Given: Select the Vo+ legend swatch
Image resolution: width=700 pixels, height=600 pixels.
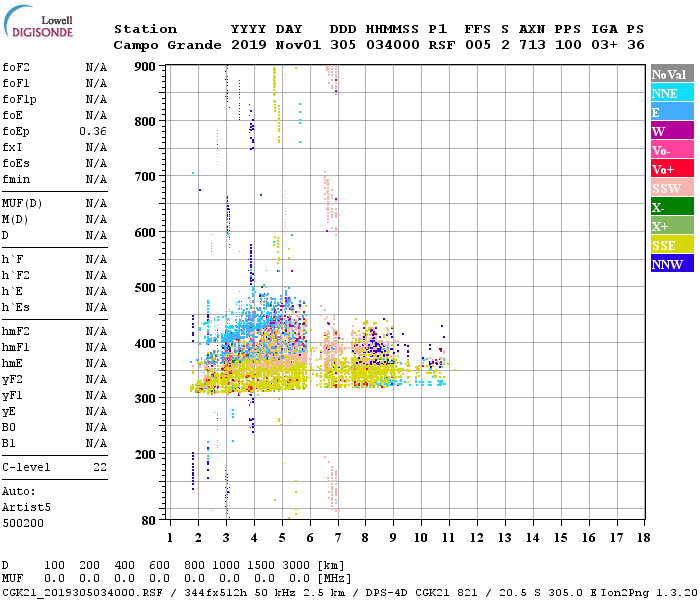Looking at the screenshot, I should coord(672,169).
